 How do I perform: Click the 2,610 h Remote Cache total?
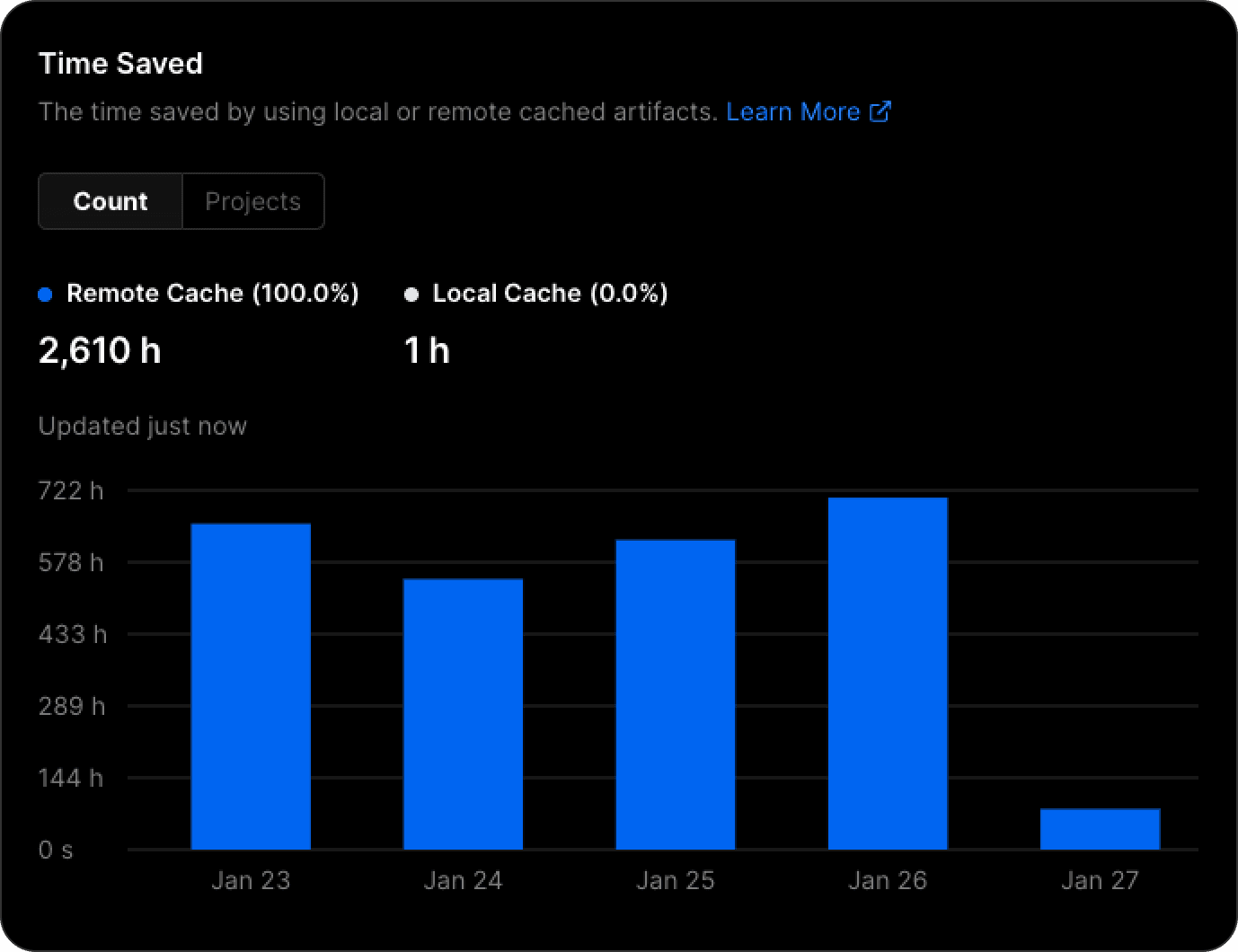(100, 350)
